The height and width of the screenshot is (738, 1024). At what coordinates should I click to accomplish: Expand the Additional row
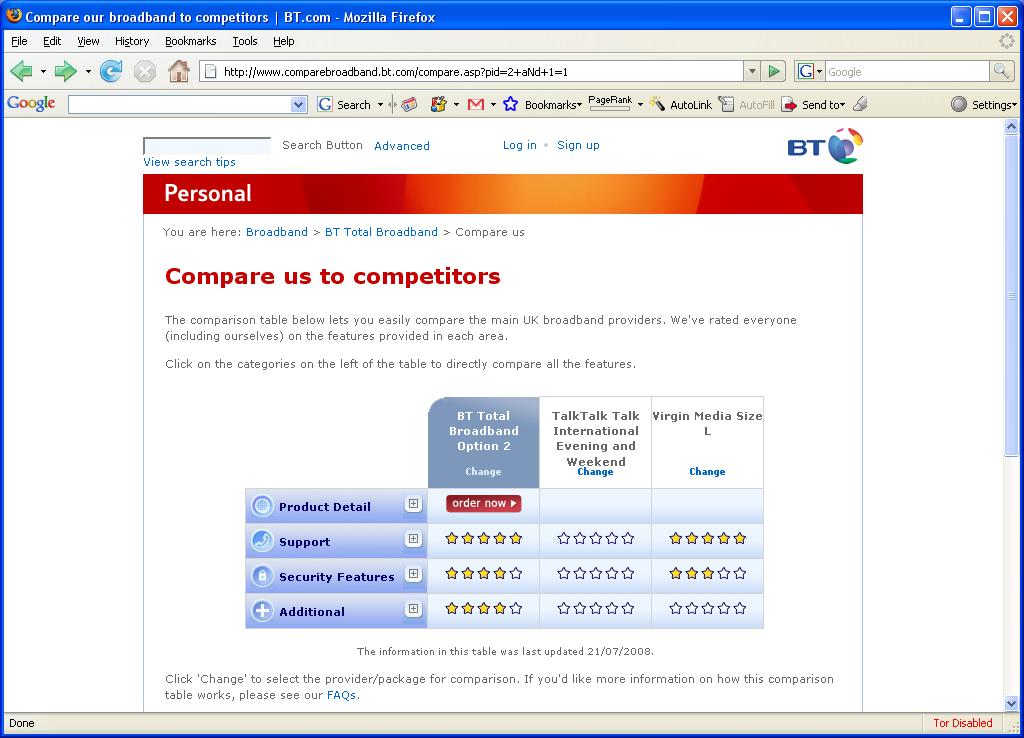(413, 609)
